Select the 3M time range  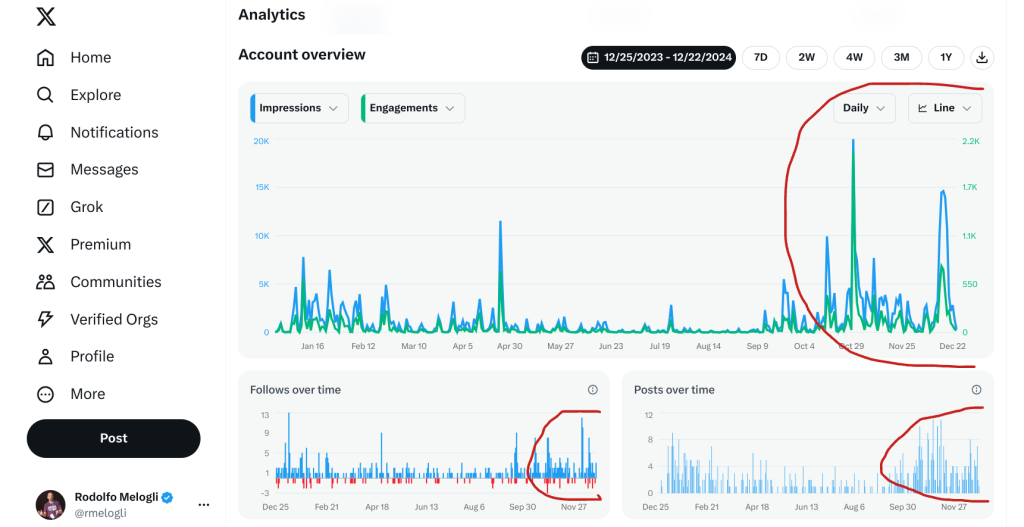901,57
